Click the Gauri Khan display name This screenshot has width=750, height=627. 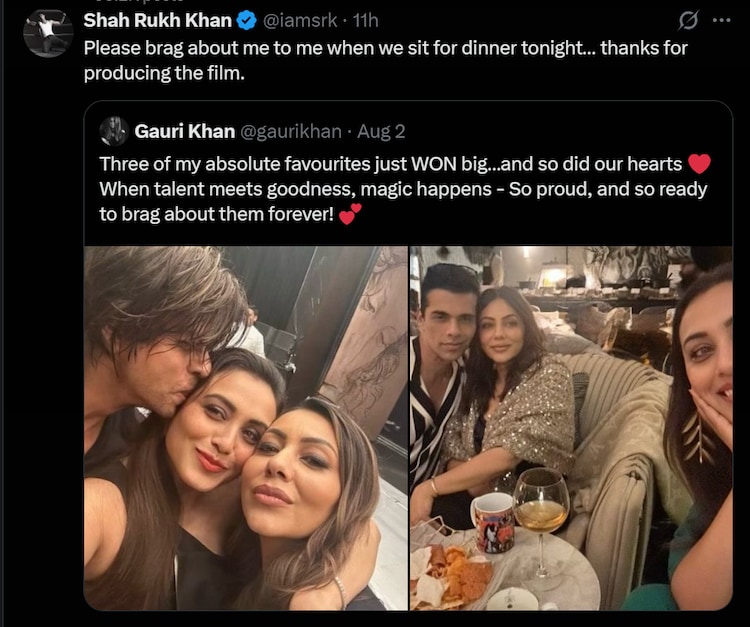(183, 131)
